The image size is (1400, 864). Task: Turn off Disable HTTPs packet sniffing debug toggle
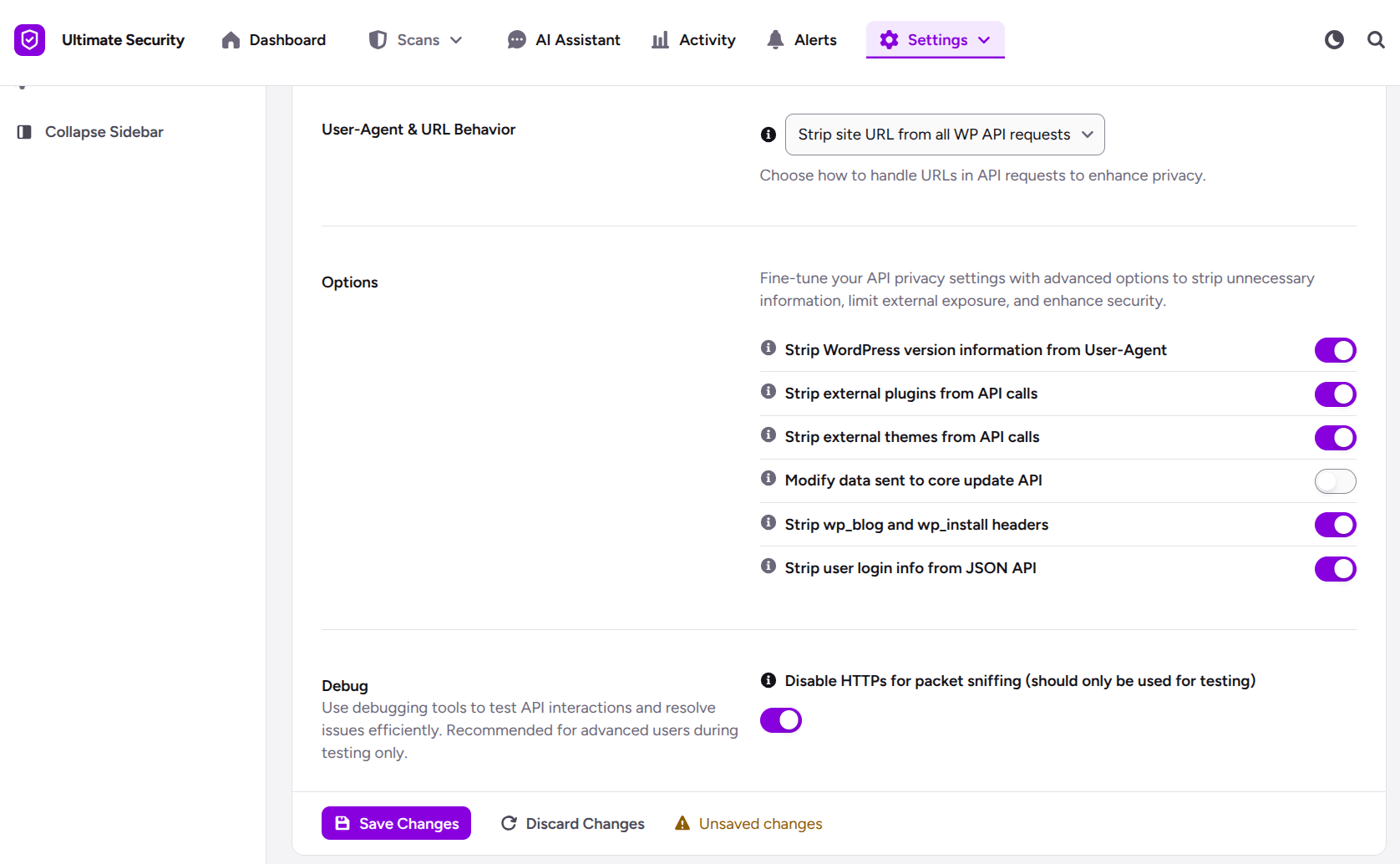[x=780, y=720]
